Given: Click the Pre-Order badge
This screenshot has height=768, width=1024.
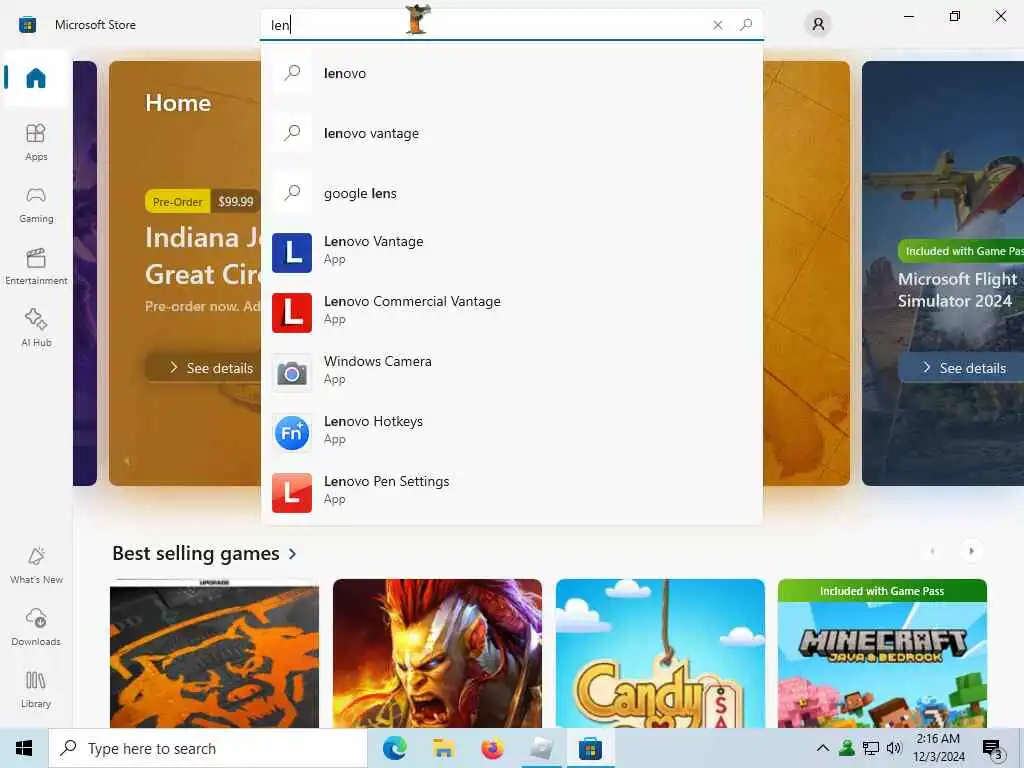Looking at the screenshot, I should [177, 202].
